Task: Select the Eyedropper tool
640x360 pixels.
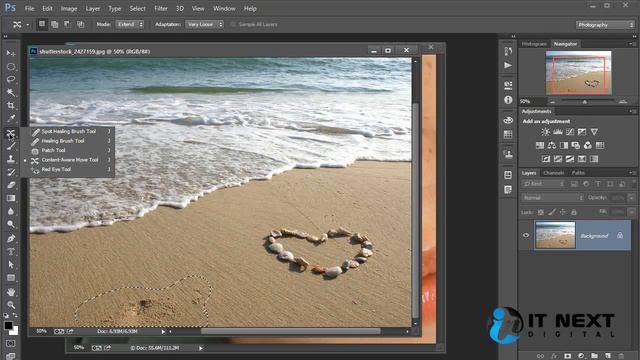Action: tap(11, 119)
